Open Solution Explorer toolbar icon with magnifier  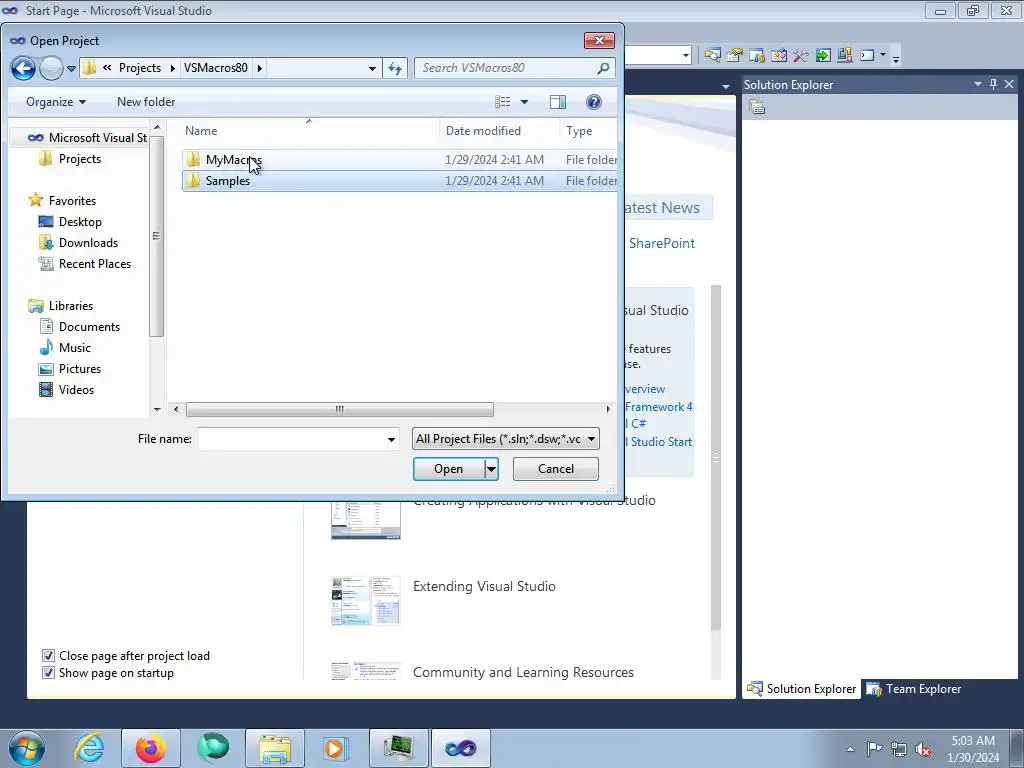[712, 56]
